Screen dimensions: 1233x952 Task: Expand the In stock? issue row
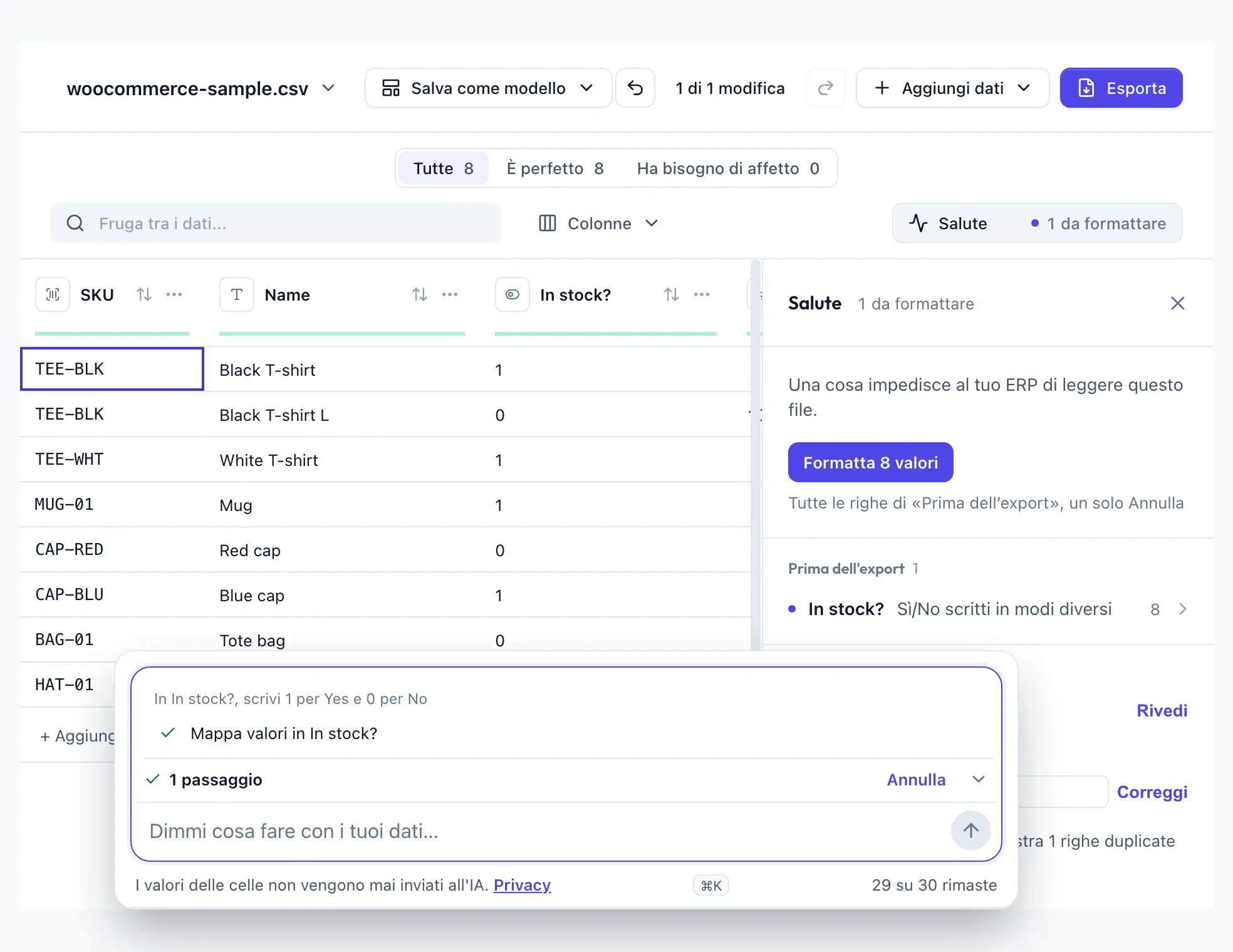pos(988,609)
